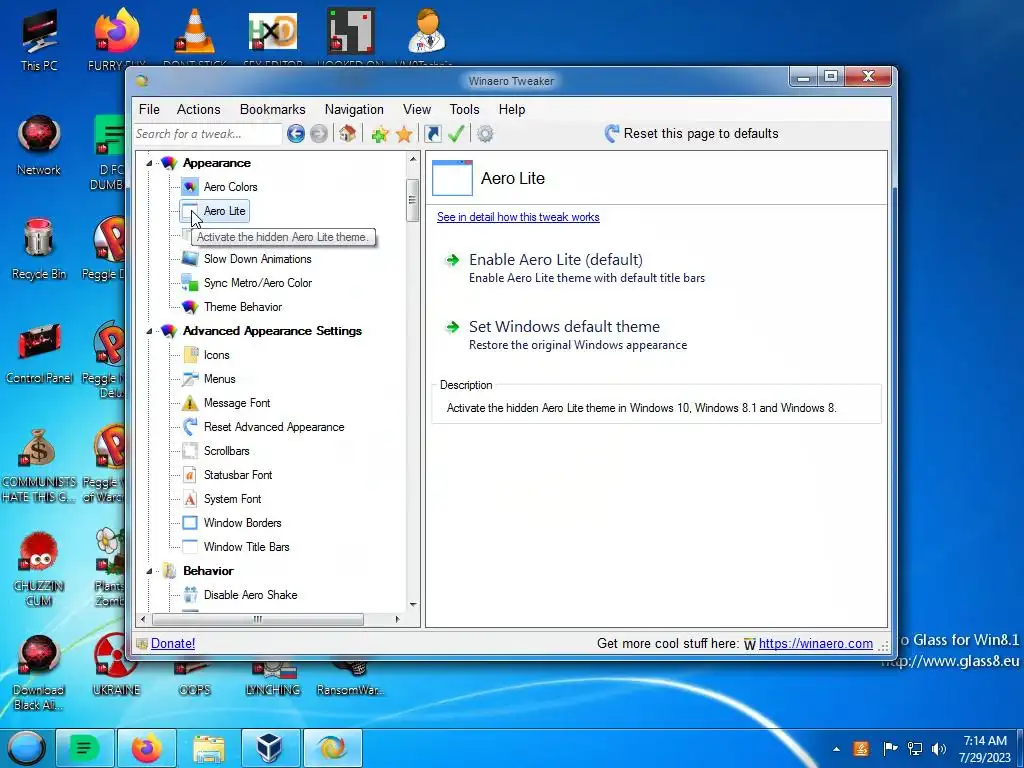Click Reset this page to defaults
Viewport: 1024px width, 768px height.
pos(691,134)
